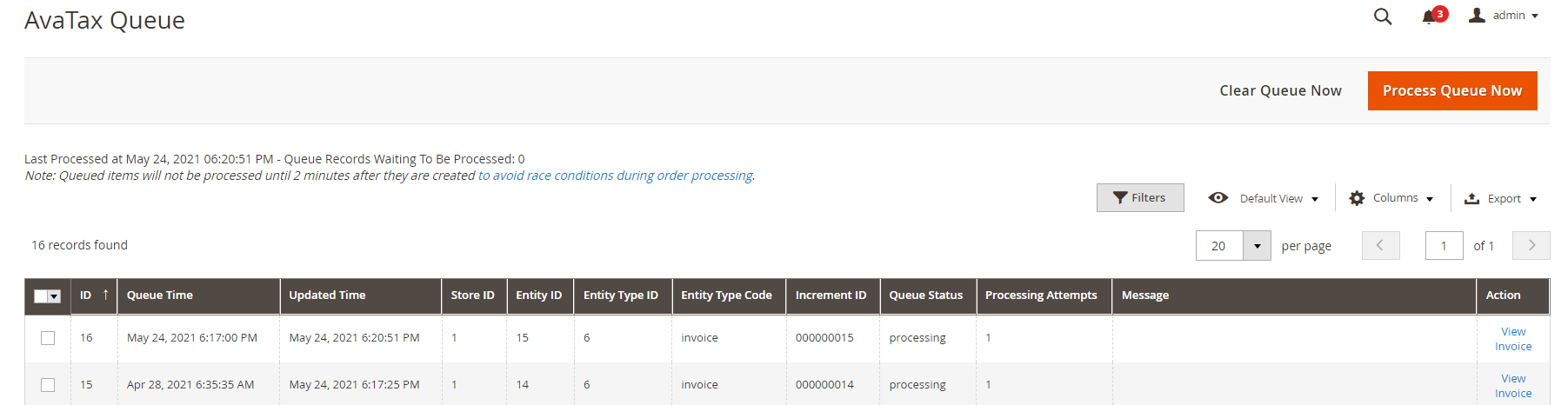
Task: Expand the Default View dropdown
Action: point(1315,199)
